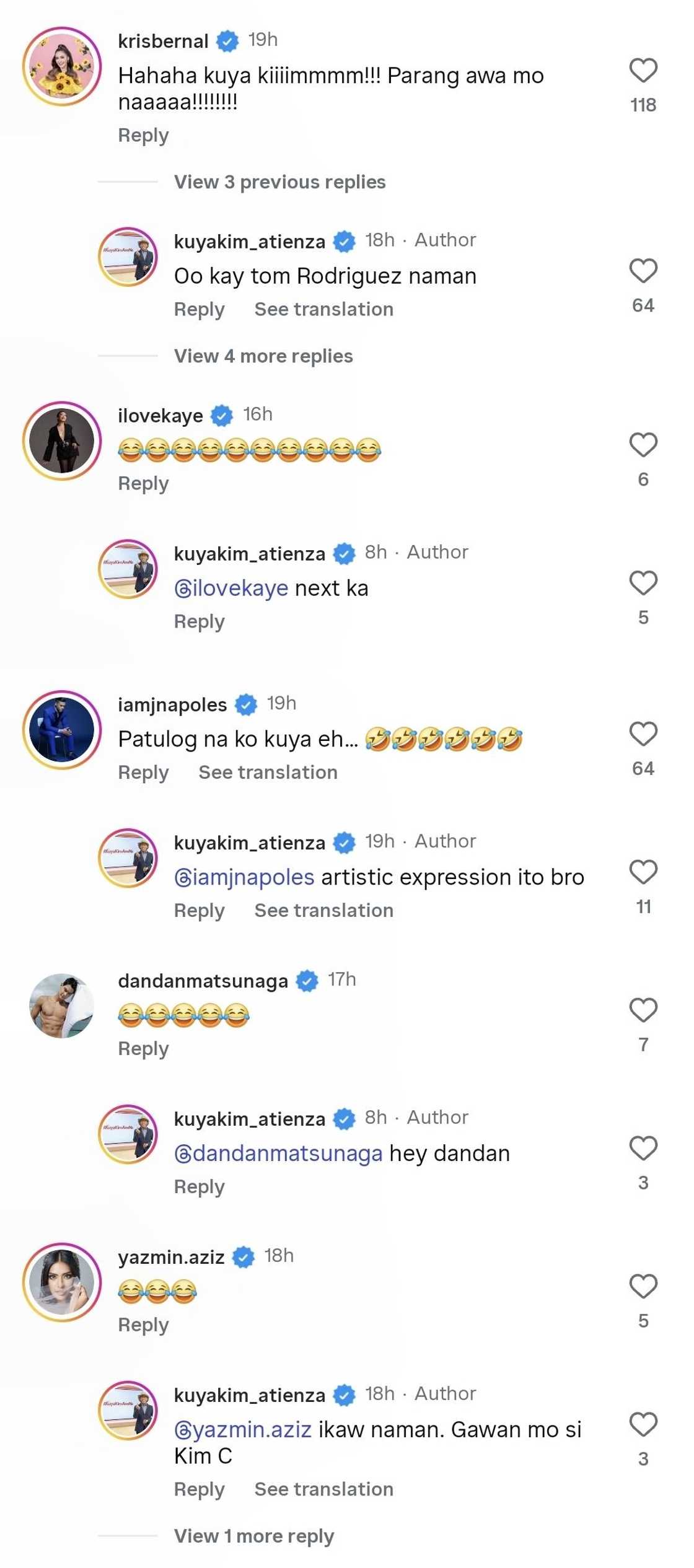Heart the 'artistic expression ito bro' reply
Screen dimensions: 694x1568
pyautogui.click(x=643, y=872)
